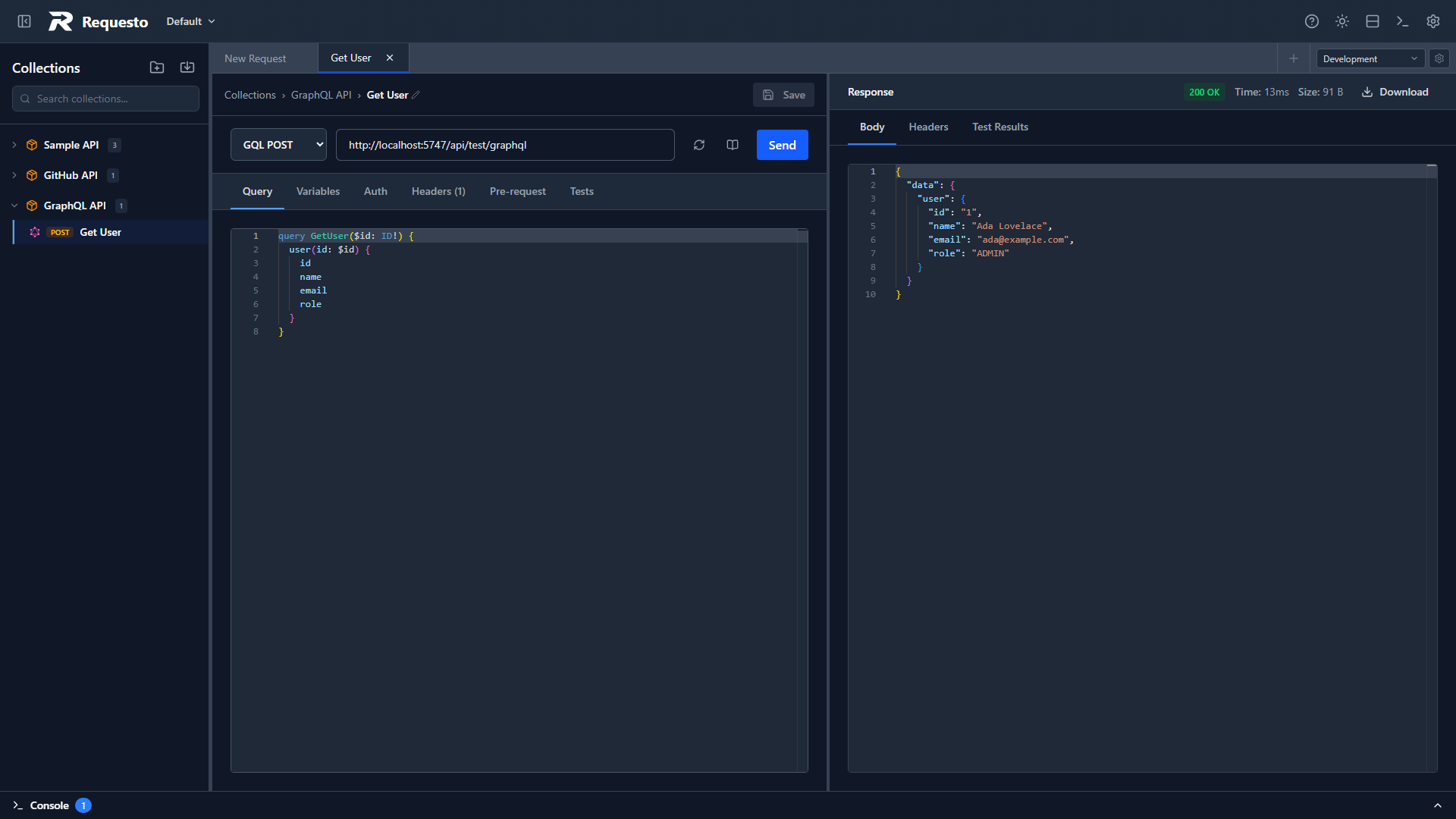Switch layout orientation icon

pos(1373,21)
